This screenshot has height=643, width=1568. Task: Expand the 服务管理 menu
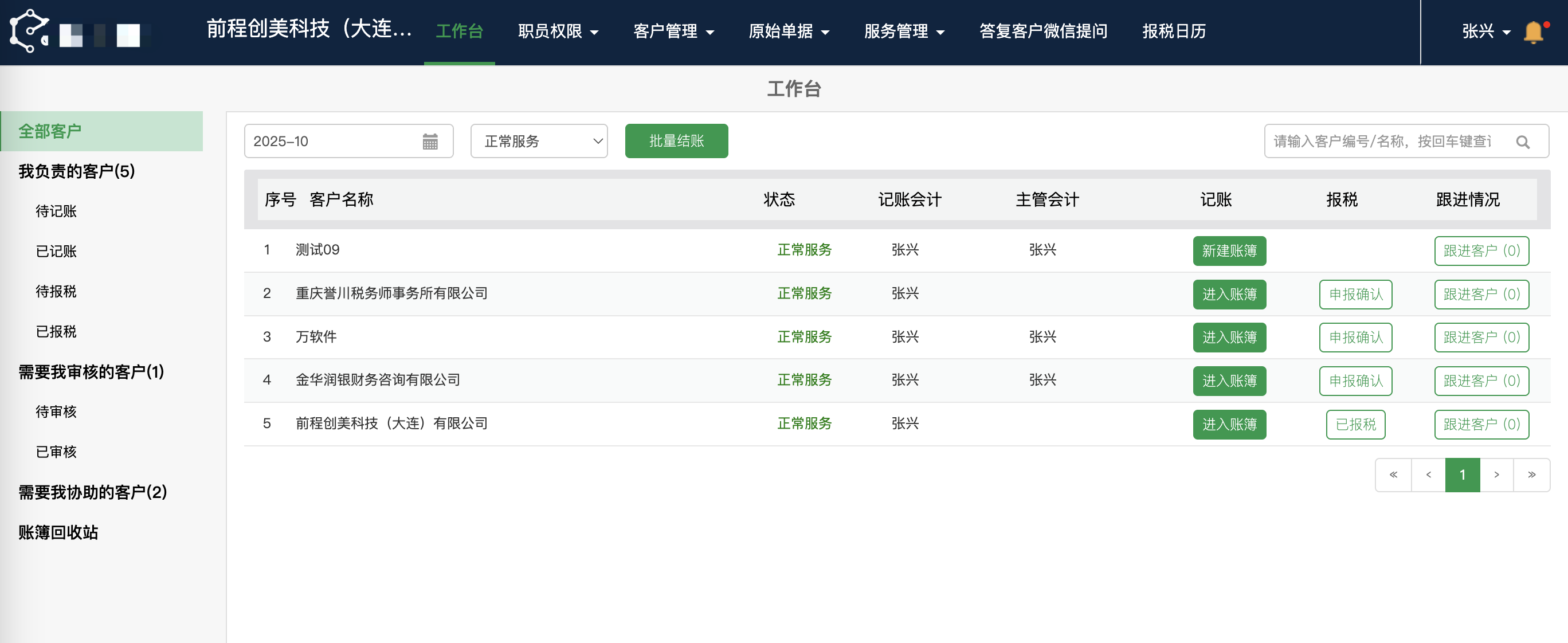pyautogui.click(x=904, y=32)
